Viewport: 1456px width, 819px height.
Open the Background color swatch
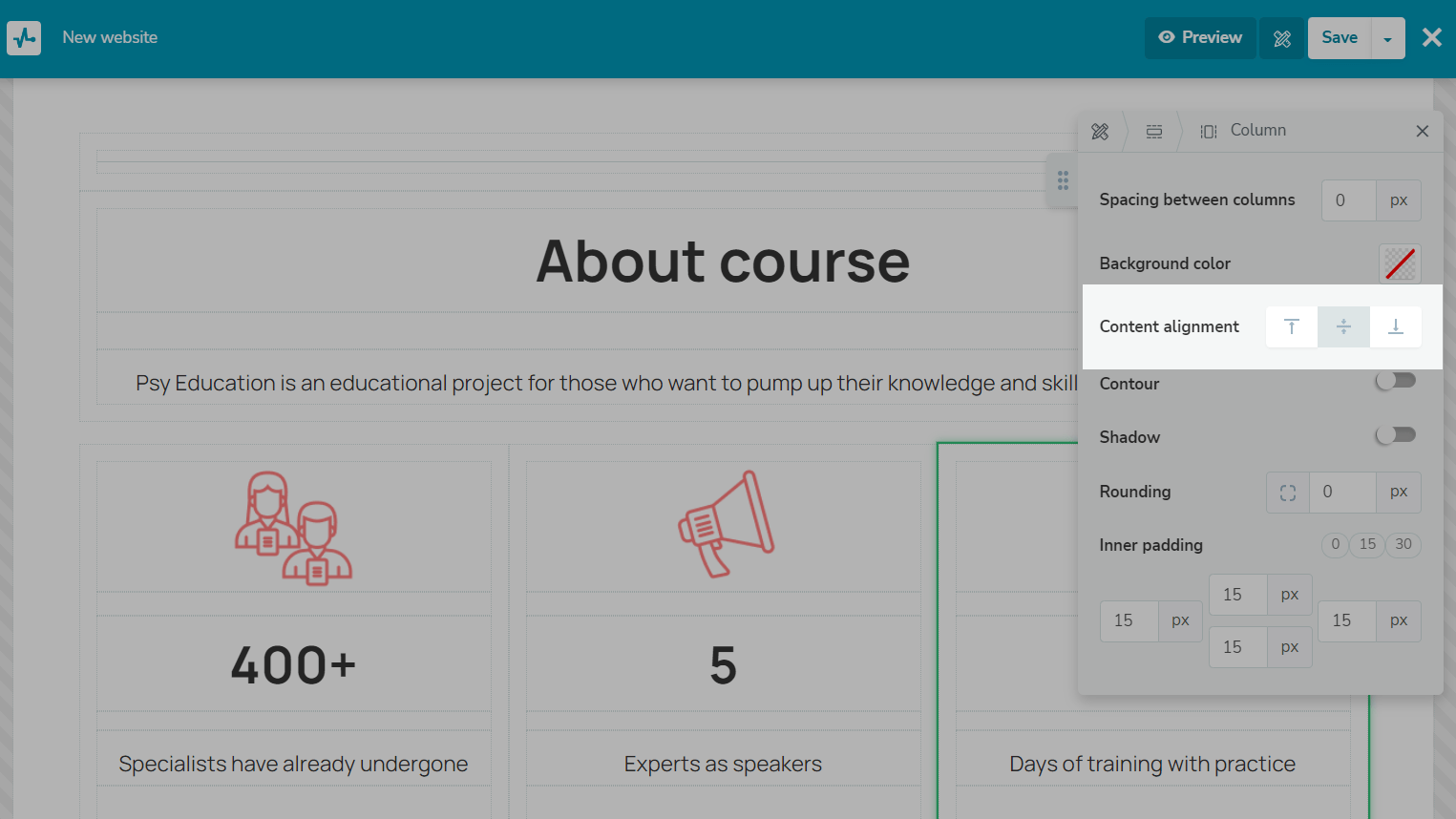point(1400,263)
